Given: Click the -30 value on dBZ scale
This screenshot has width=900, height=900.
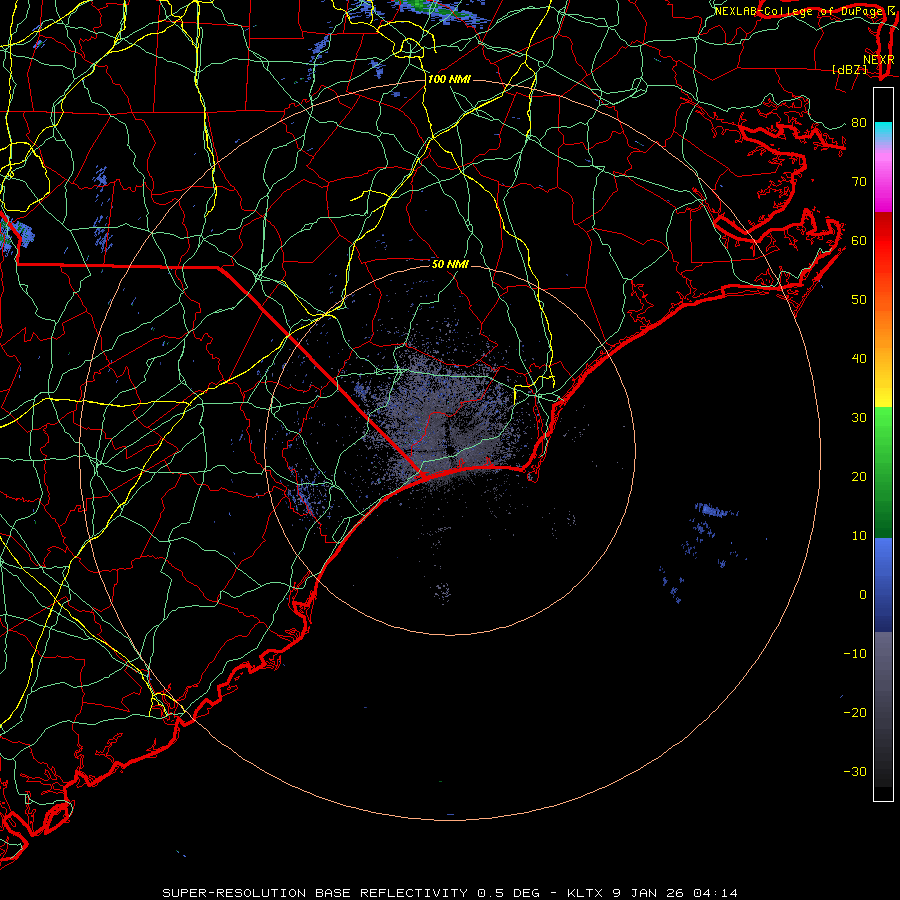Looking at the screenshot, I should pos(855,771).
